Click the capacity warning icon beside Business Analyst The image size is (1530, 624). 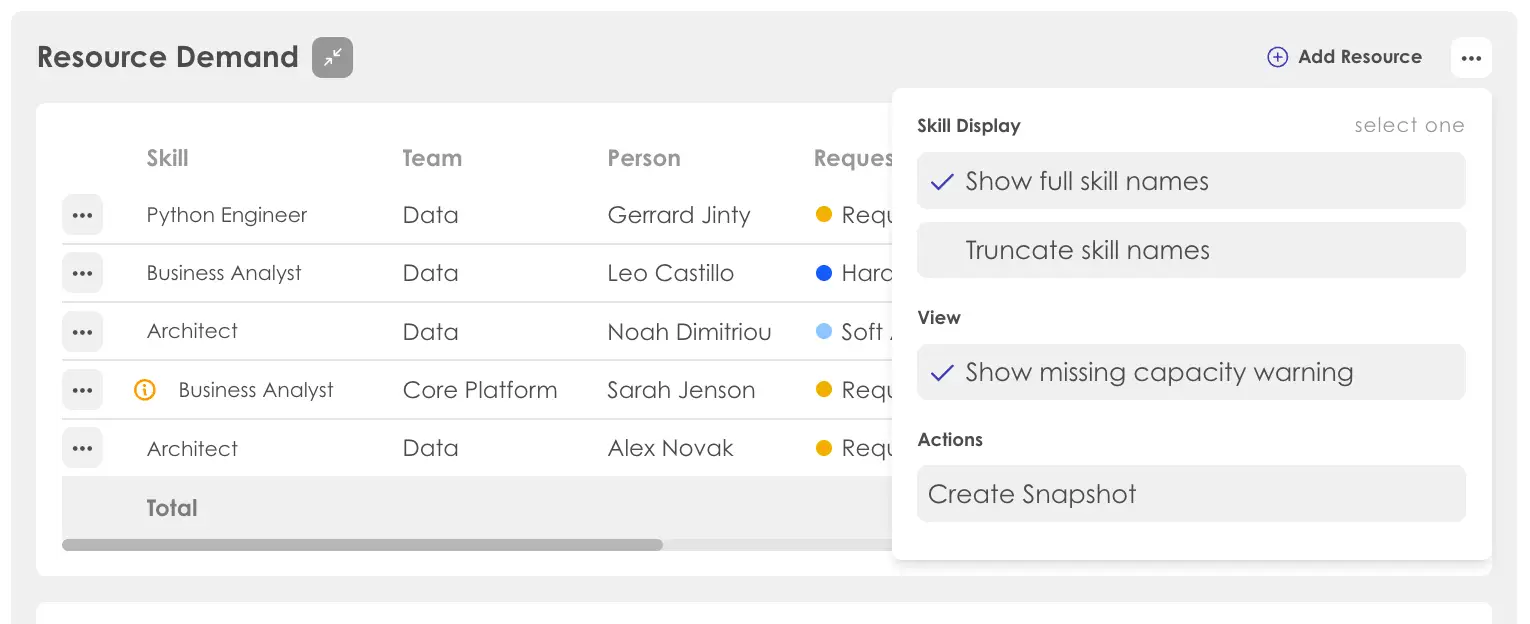coord(145,390)
